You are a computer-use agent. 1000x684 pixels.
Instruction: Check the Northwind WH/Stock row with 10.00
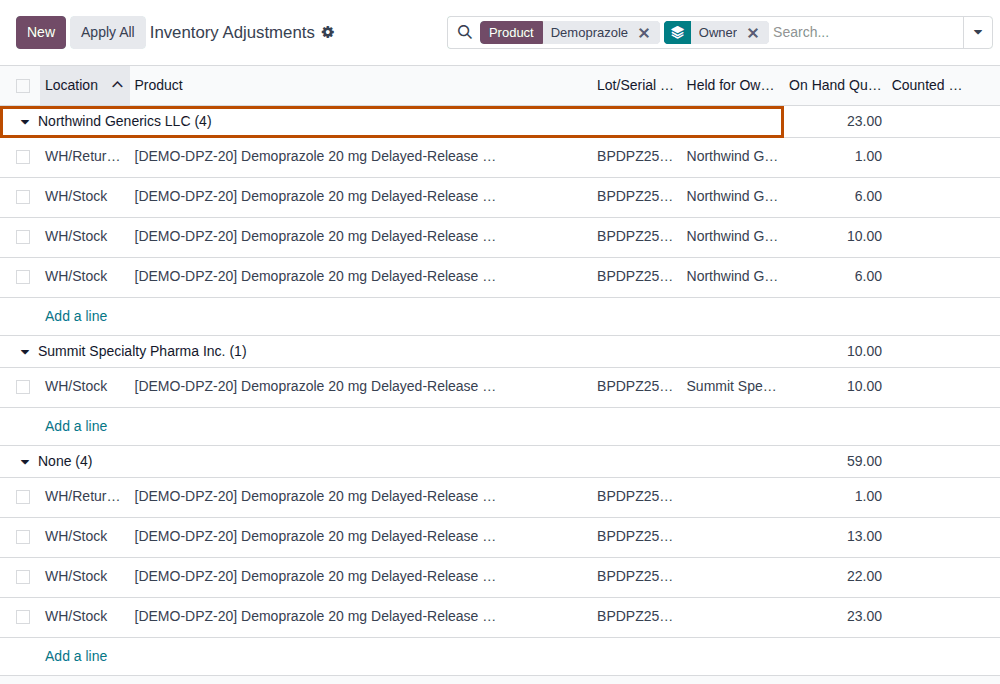23,237
